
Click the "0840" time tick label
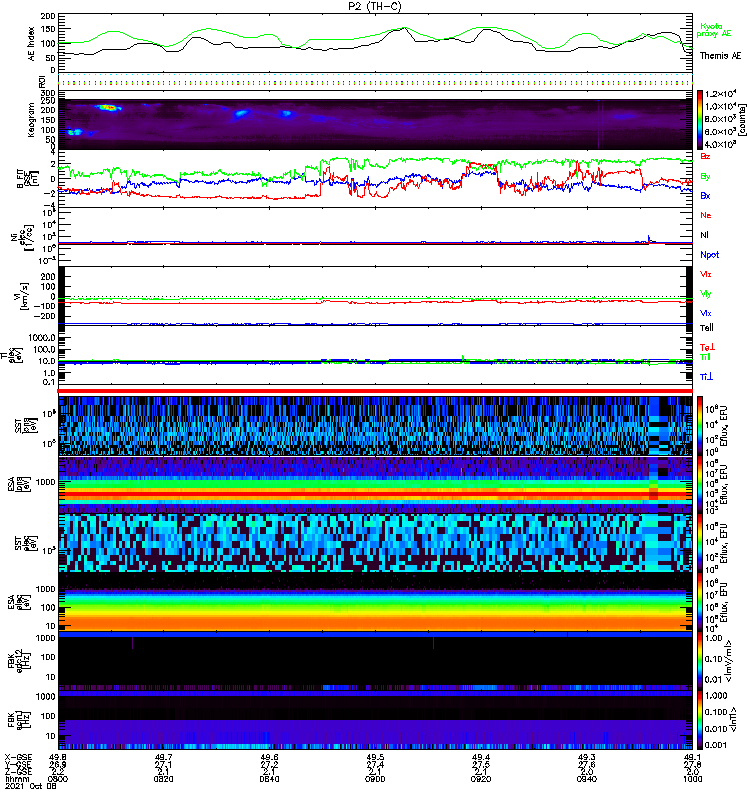269,779
